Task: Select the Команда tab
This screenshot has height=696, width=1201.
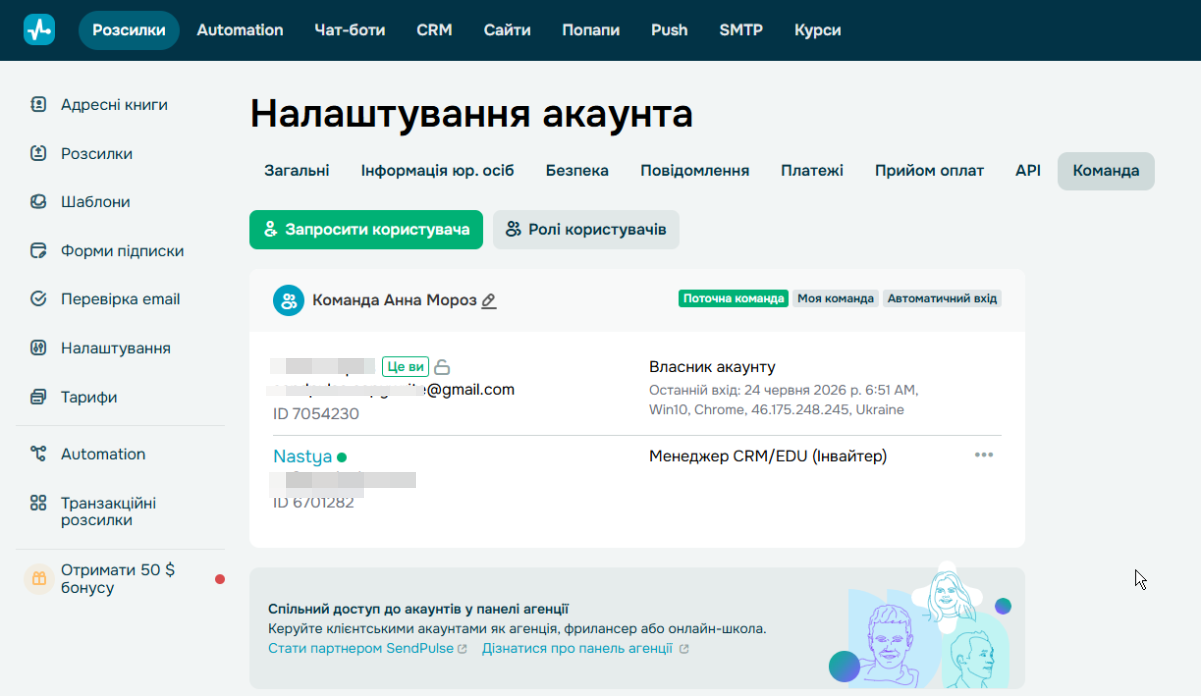Action: point(1106,171)
